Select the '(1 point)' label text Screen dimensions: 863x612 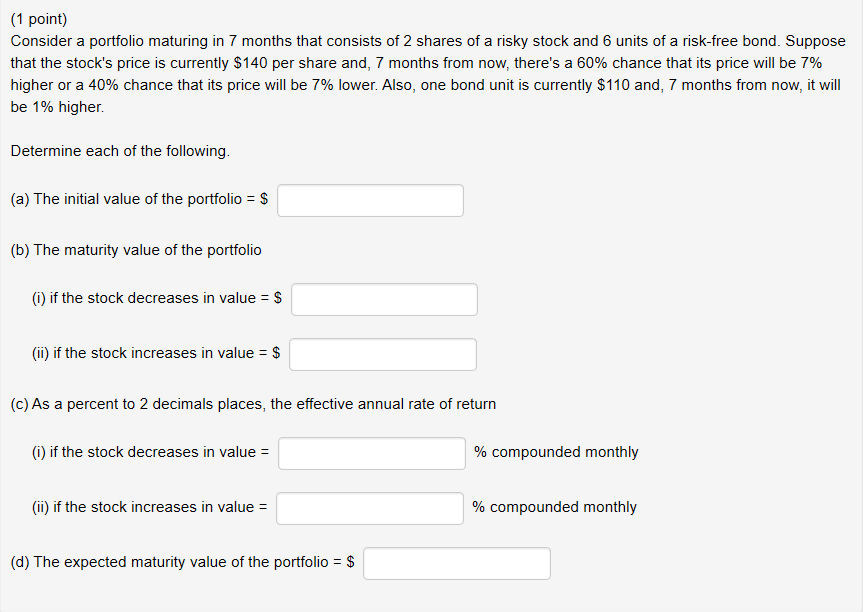pyautogui.click(x=36, y=18)
